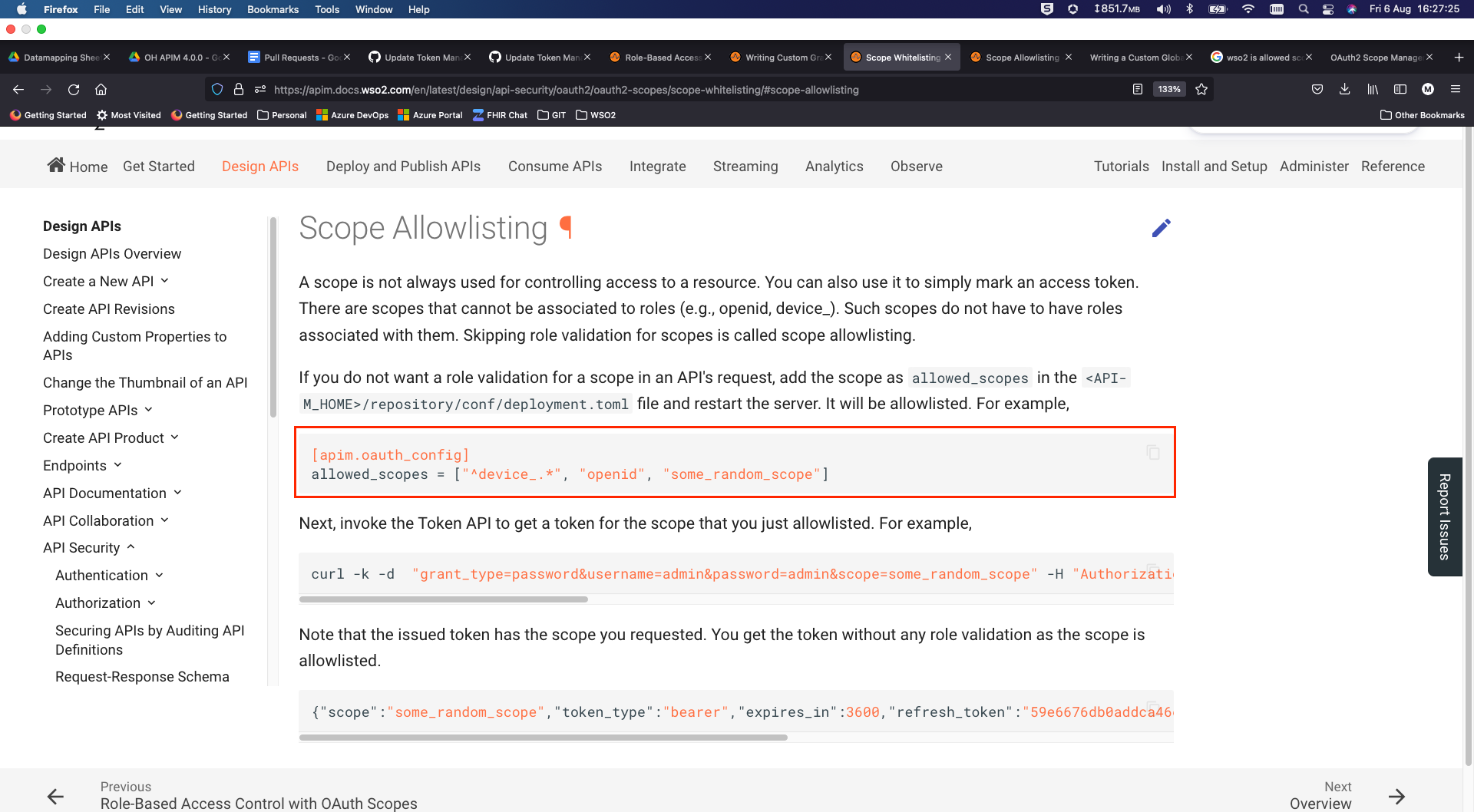Toggle the tracking protection shield
The width and height of the screenshot is (1474, 812).
pyautogui.click(x=217, y=90)
